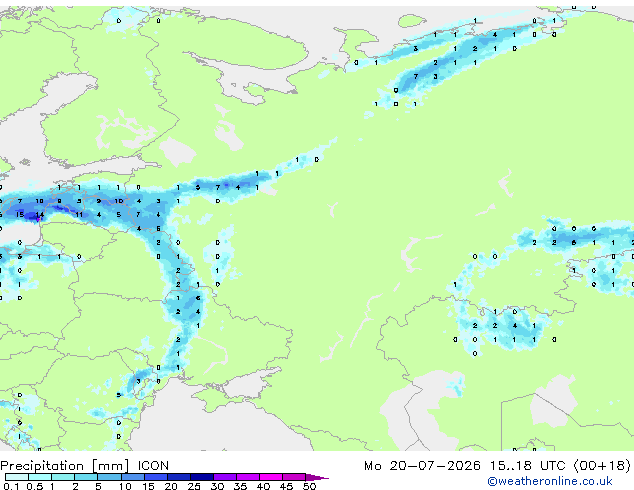Pick the 15–20 mm legend color box
Screen dimensions: 634x490
[x=155, y=477]
